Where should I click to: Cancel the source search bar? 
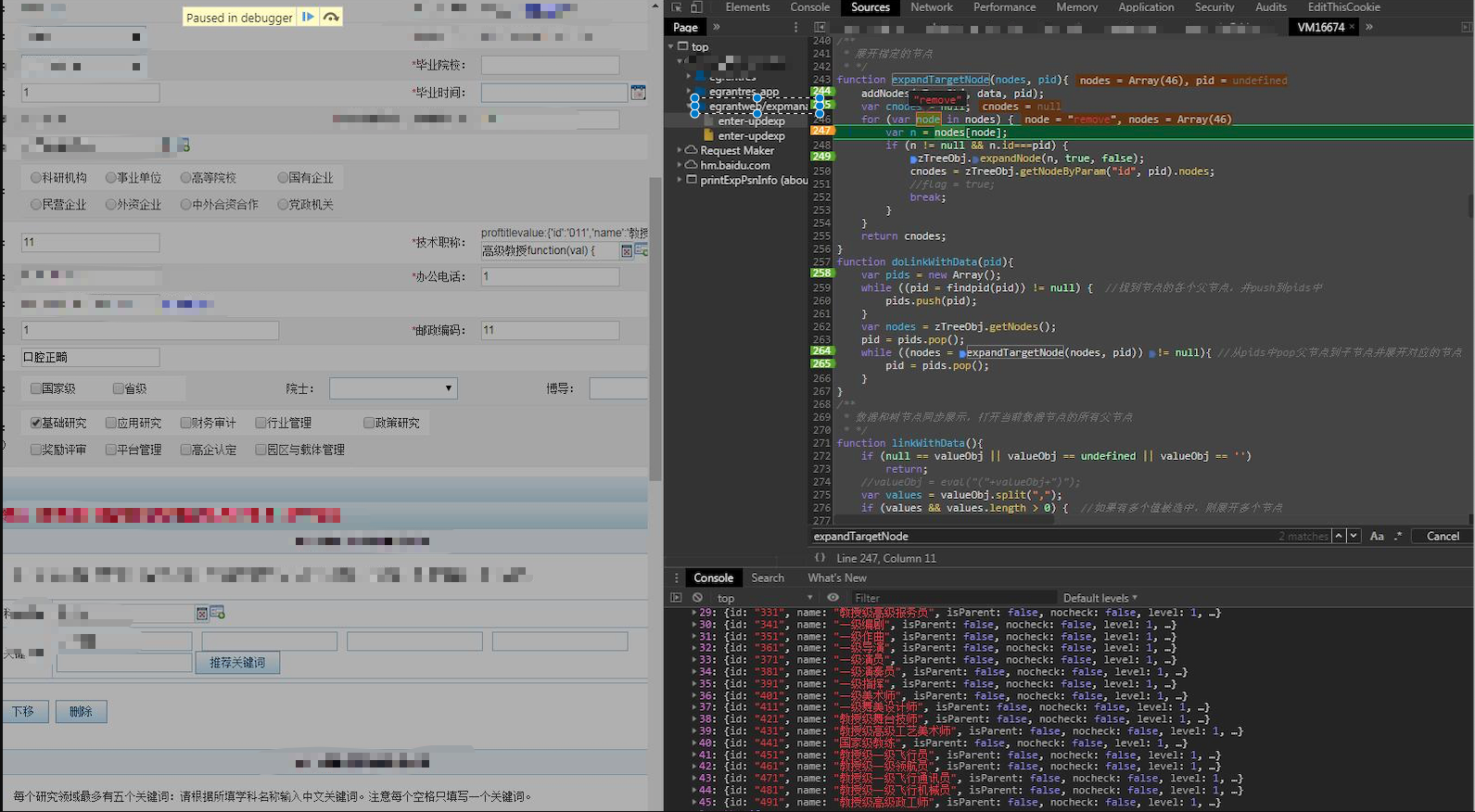coord(1442,536)
